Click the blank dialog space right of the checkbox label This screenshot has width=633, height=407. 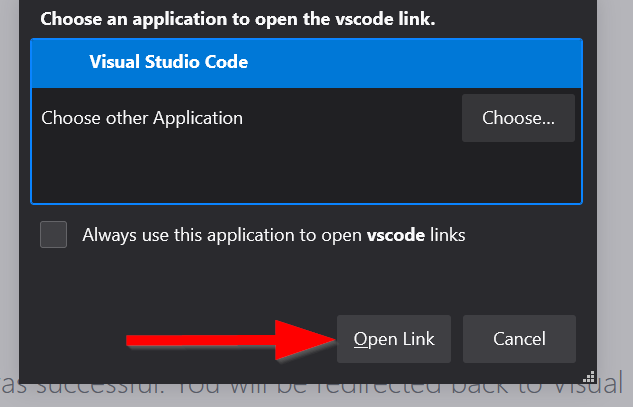530,235
